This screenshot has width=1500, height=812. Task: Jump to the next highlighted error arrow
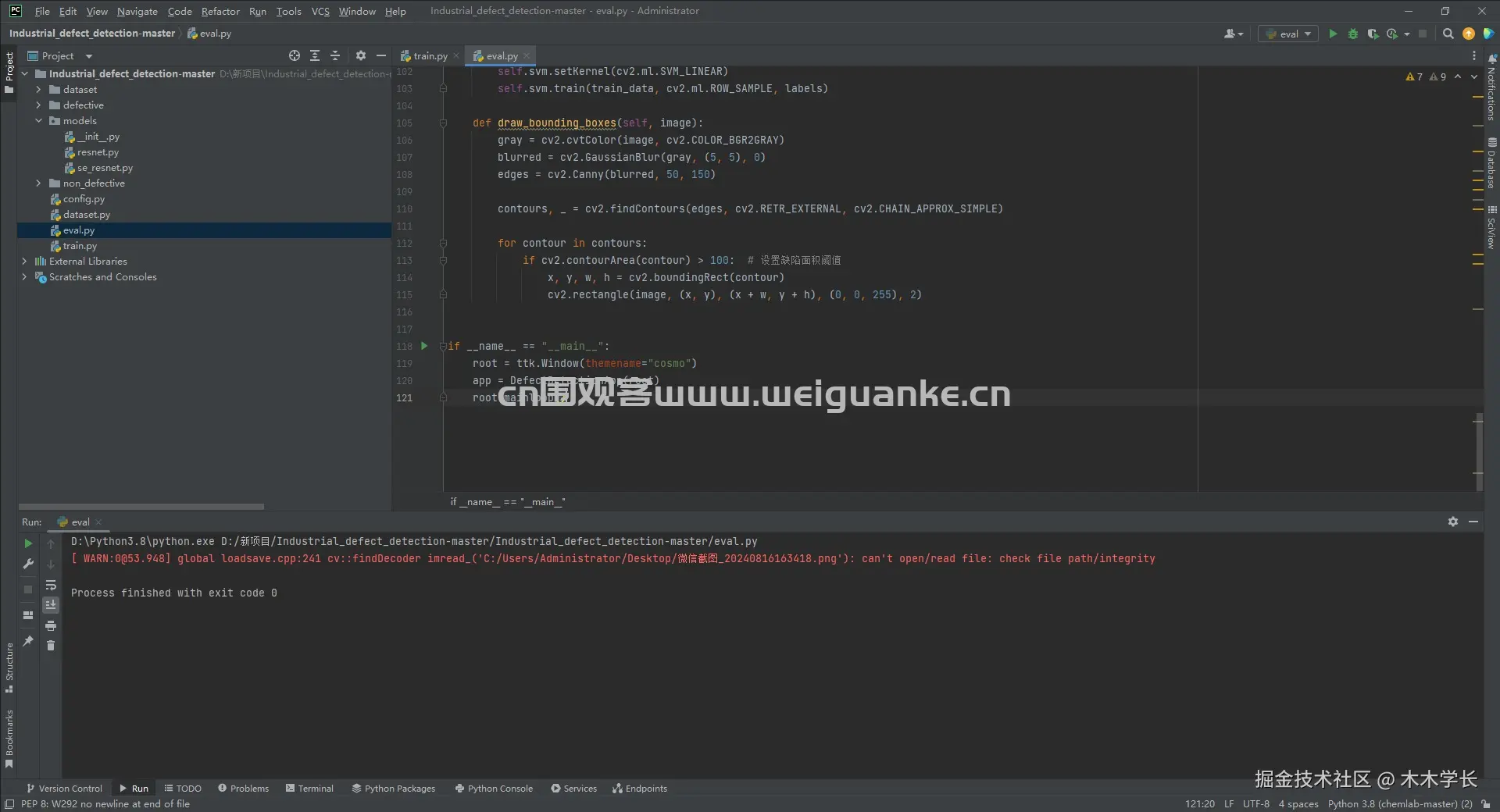coord(1473,77)
